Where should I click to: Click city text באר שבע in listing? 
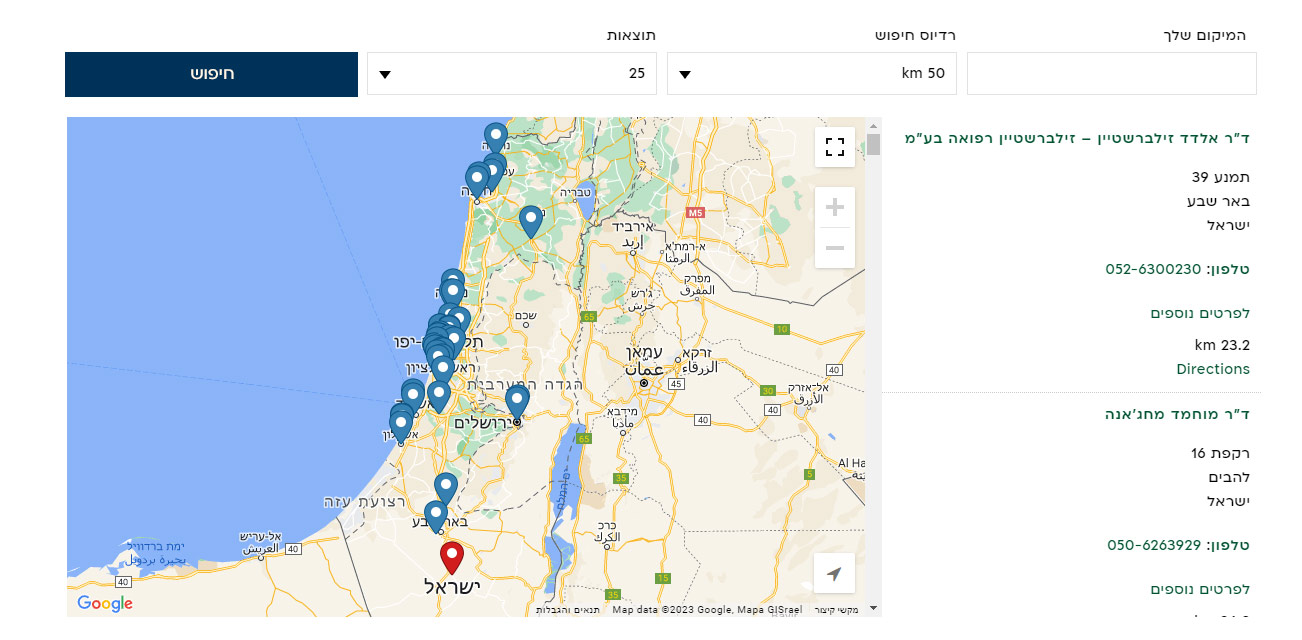click(1219, 202)
